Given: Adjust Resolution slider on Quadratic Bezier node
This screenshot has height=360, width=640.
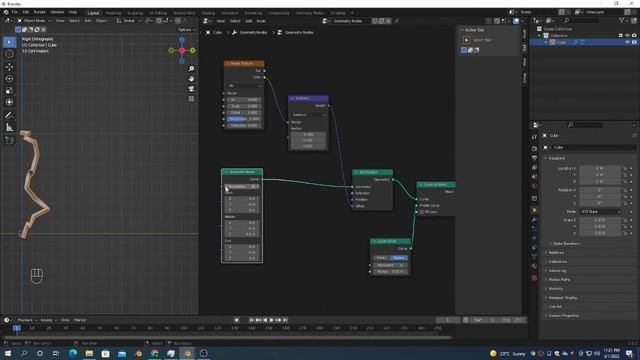Looking at the screenshot, I should 242,187.
